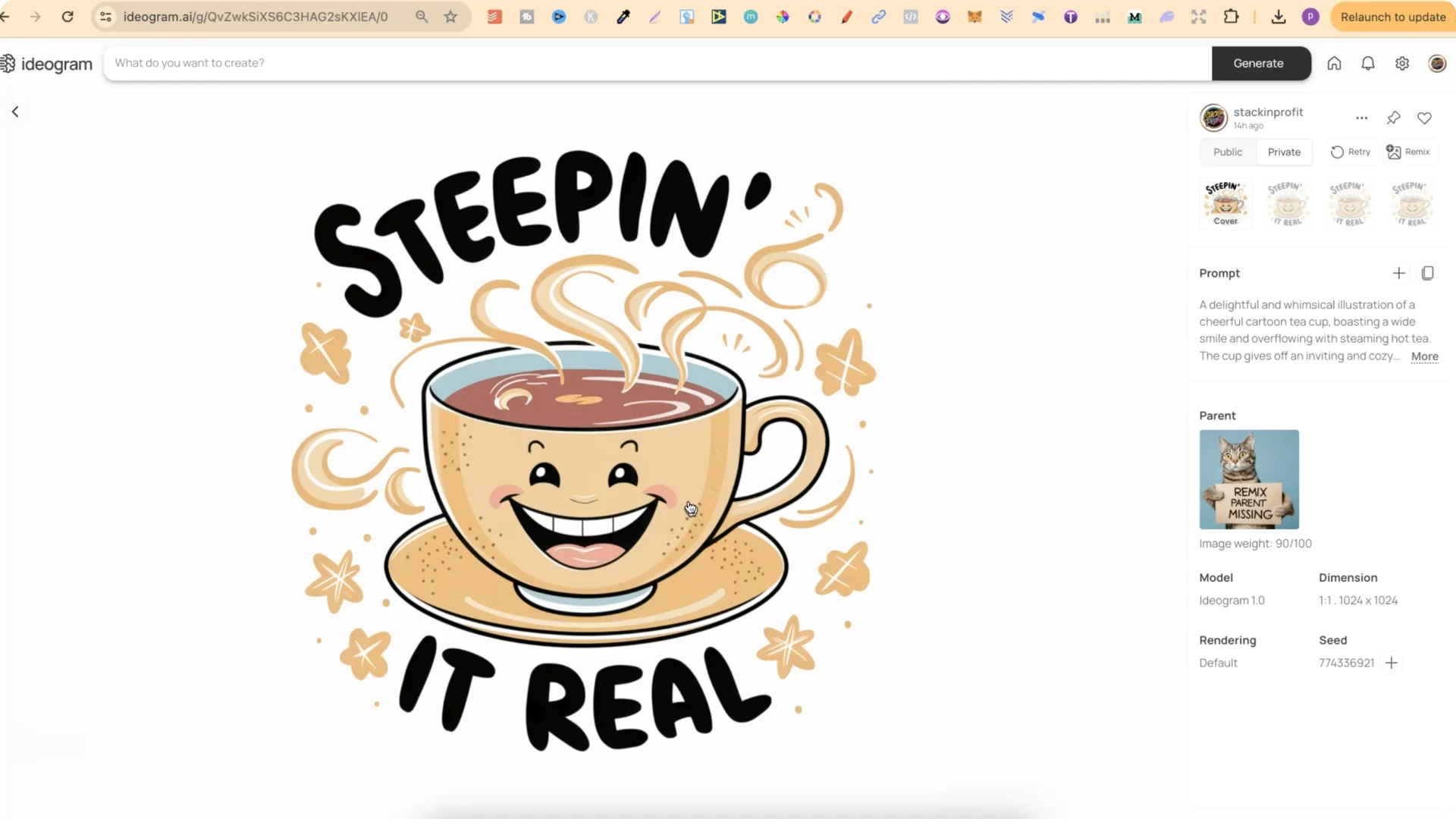Go back using the left arrow chevron

(x=16, y=111)
